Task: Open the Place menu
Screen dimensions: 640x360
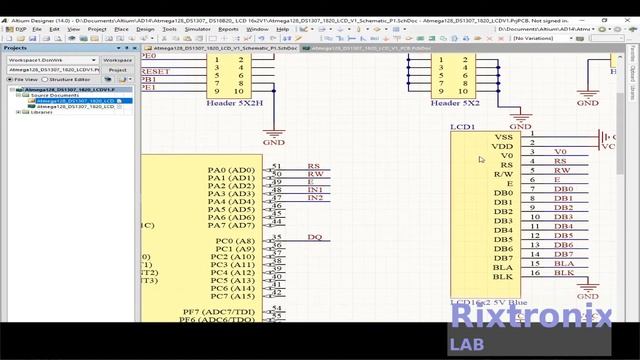Action: tap(121, 29)
